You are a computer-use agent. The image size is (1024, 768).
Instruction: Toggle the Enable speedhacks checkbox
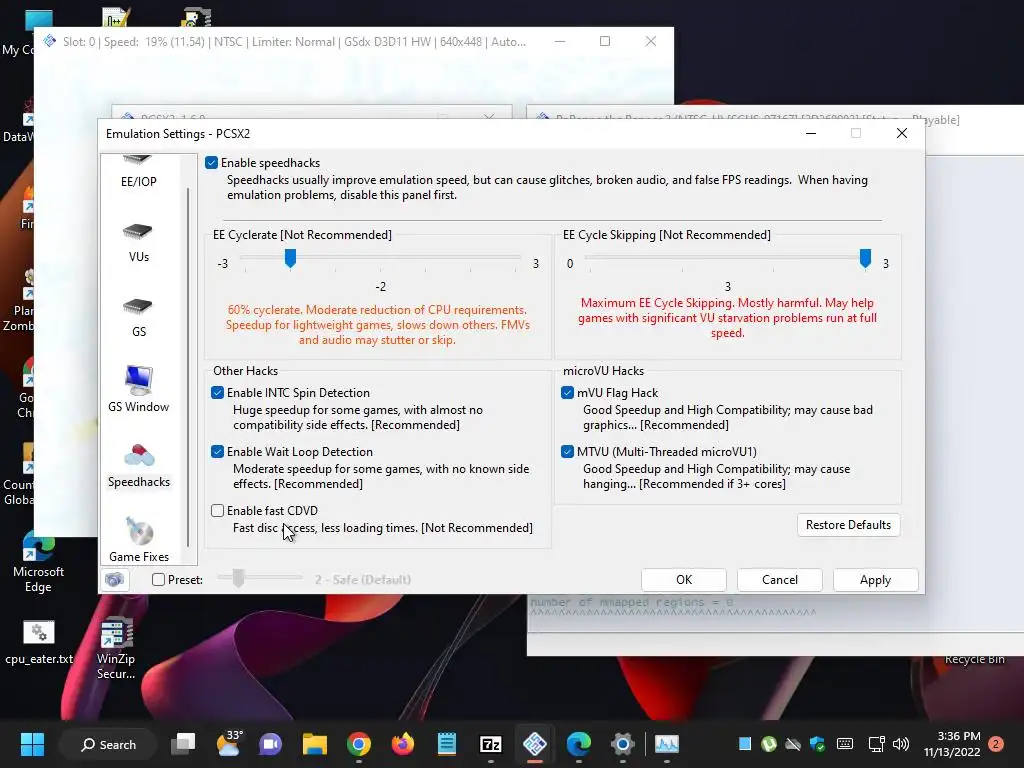click(x=211, y=163)
